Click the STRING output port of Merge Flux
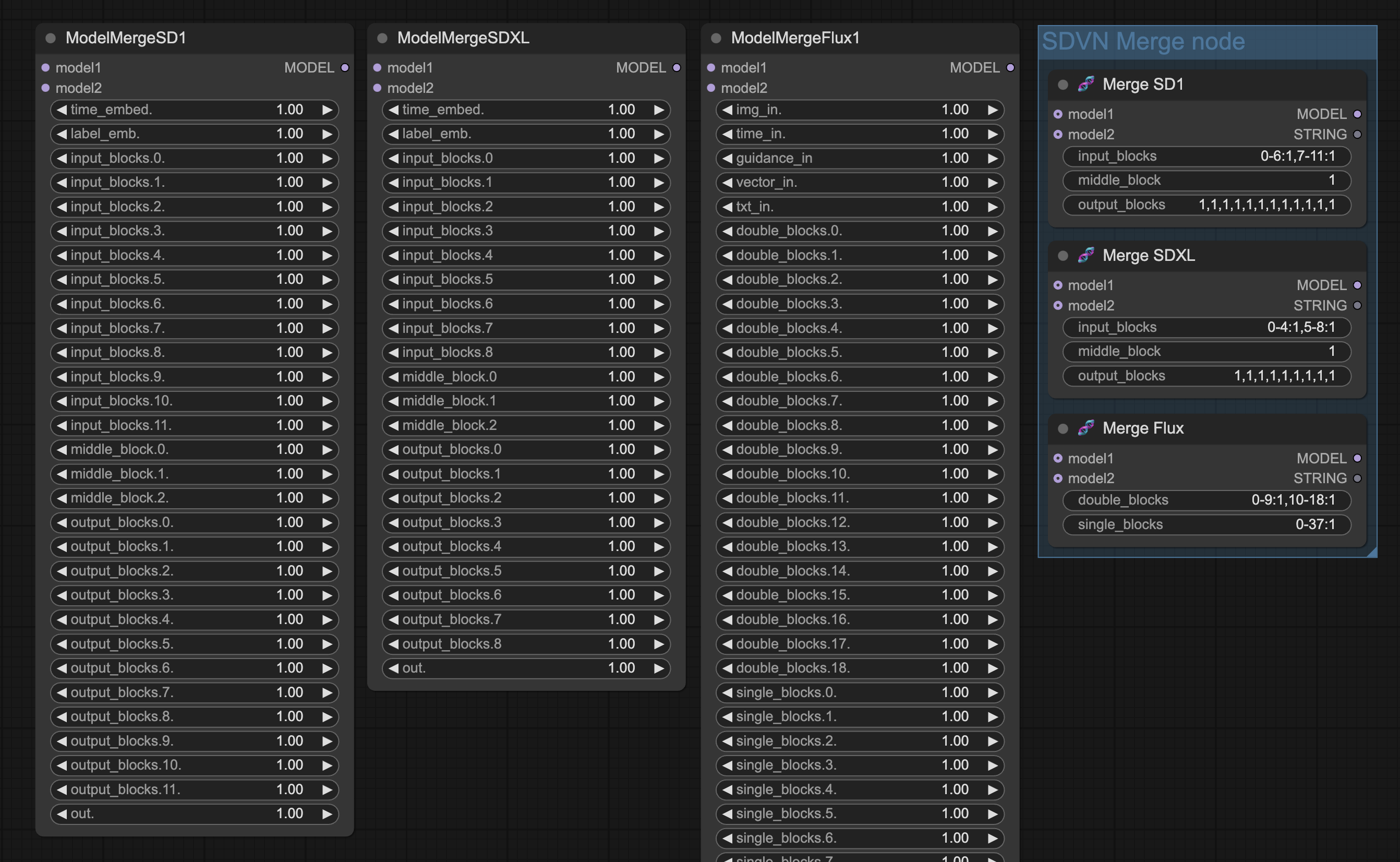The width and height of the screenshot is (1400, 862). 1357,478
